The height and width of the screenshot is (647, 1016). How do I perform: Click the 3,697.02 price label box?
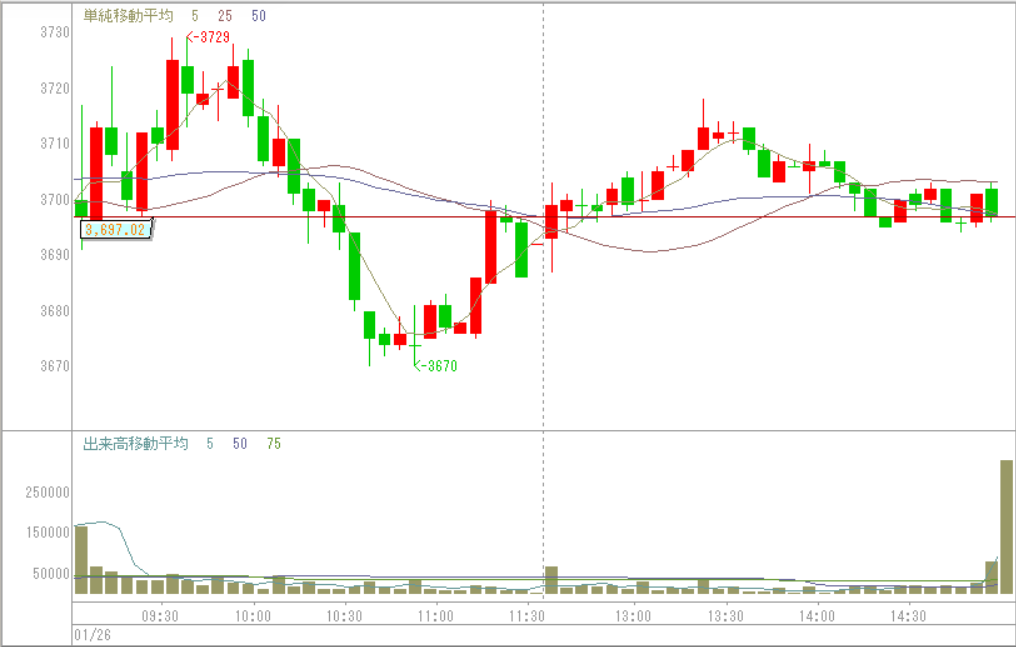(115, 230)
